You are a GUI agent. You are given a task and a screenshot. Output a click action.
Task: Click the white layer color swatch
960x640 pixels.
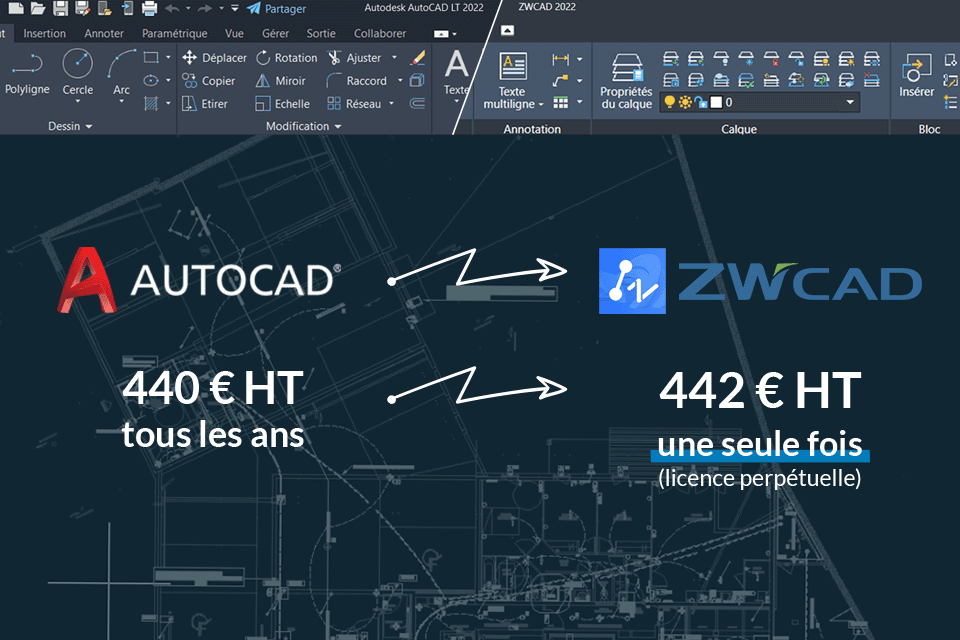(716, 102)
